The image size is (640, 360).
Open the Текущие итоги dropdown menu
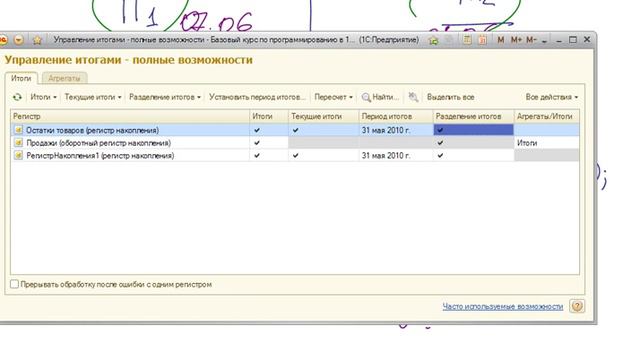pyautogui.click(x=93, y=97)
